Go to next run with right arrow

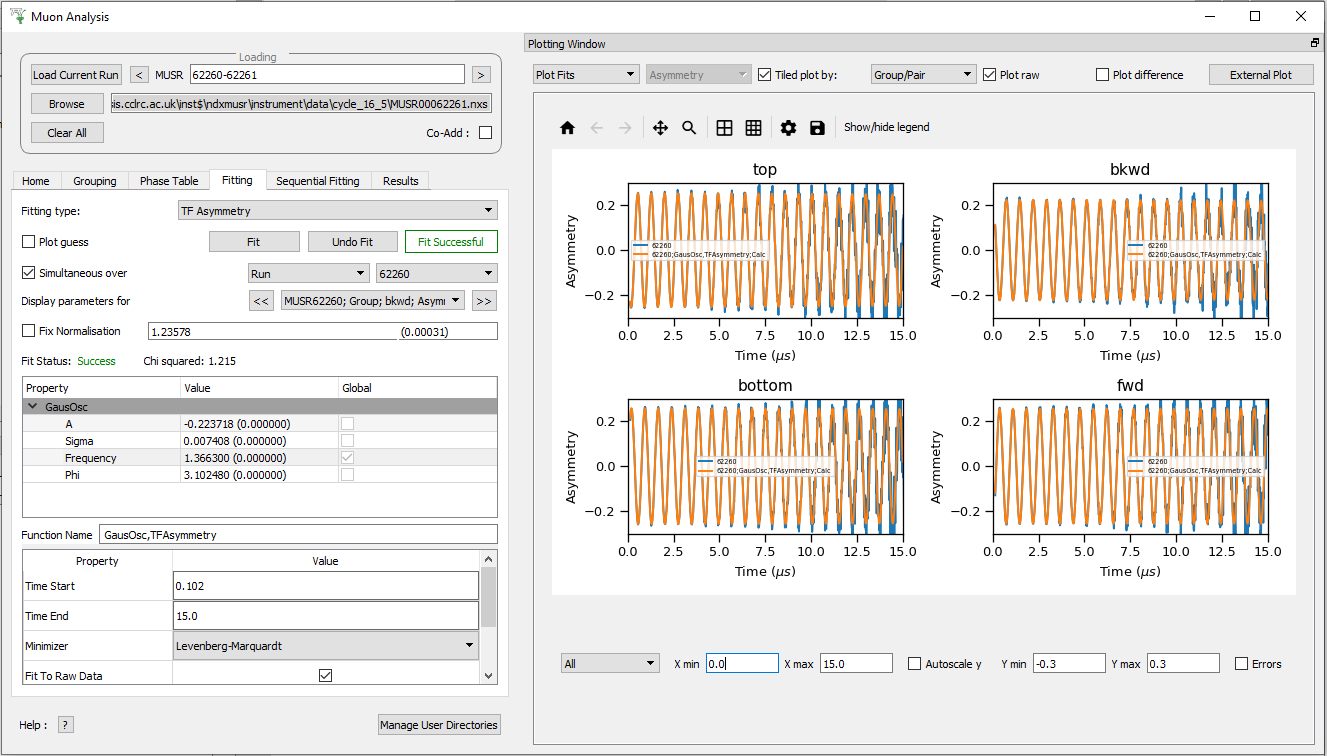481,75
